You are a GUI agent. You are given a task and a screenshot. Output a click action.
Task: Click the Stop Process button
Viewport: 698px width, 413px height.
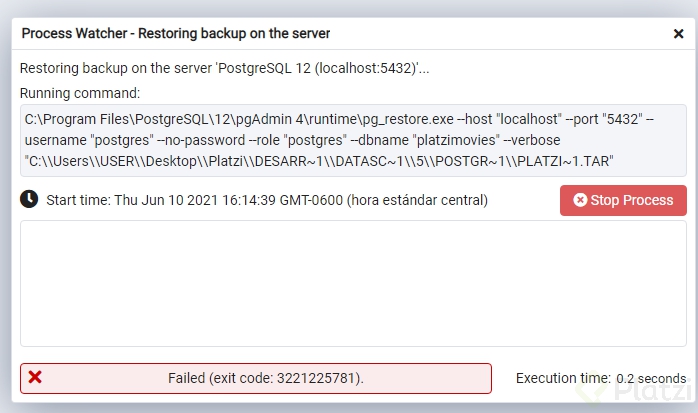(x=623, y=200)
